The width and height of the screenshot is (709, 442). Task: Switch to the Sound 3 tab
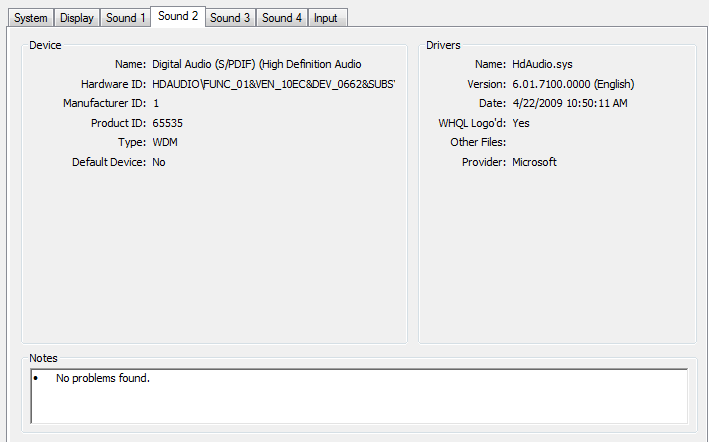click(x=230, y=18)
